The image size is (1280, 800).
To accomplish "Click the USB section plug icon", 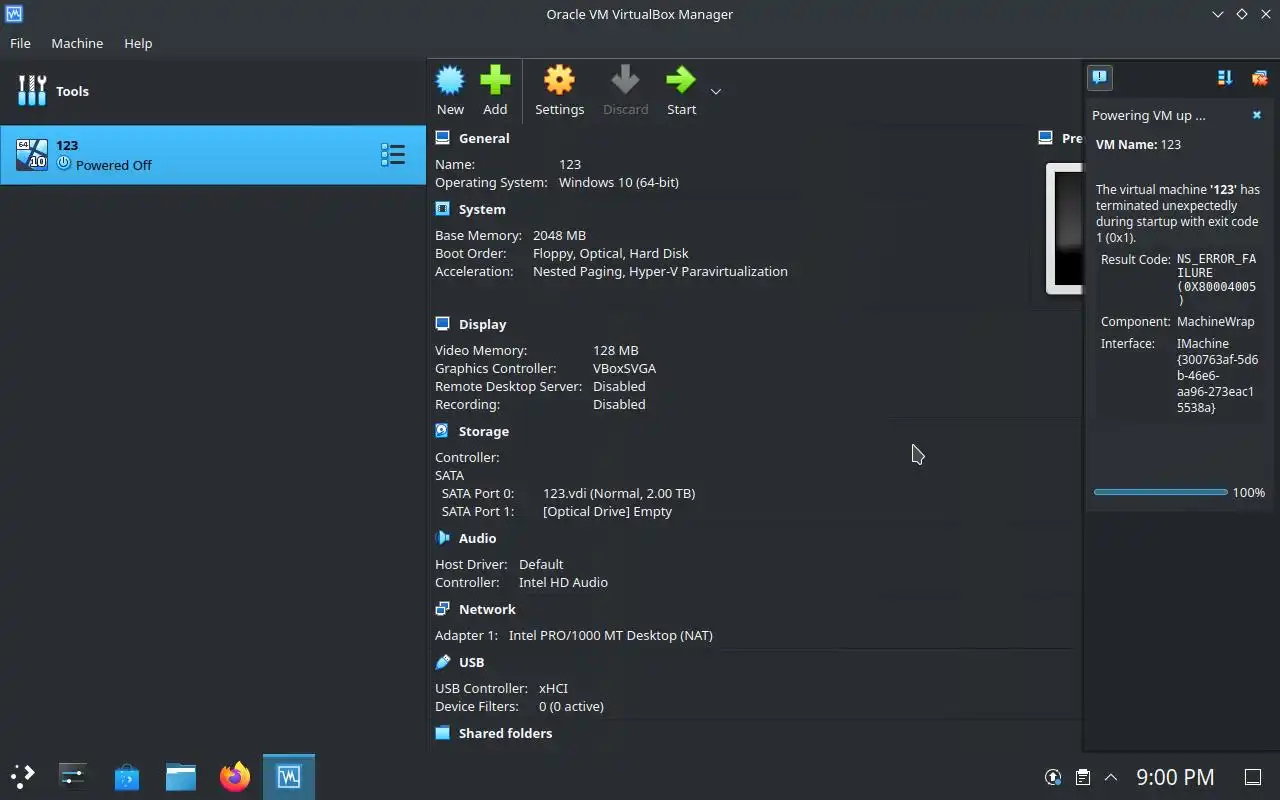I will pyautogui.click(x=442, y=662).
